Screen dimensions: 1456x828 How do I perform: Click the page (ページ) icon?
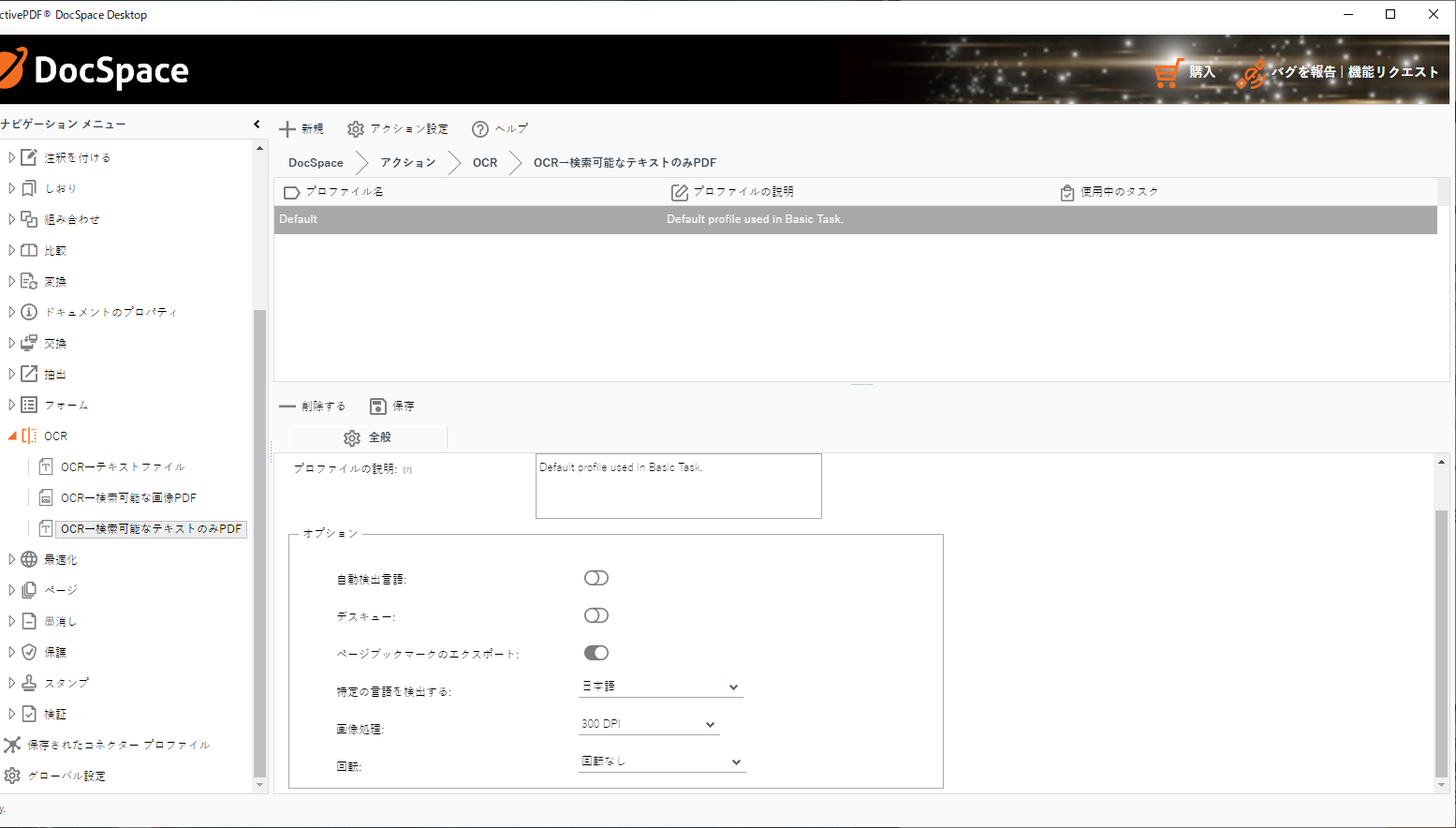point(29,590)
